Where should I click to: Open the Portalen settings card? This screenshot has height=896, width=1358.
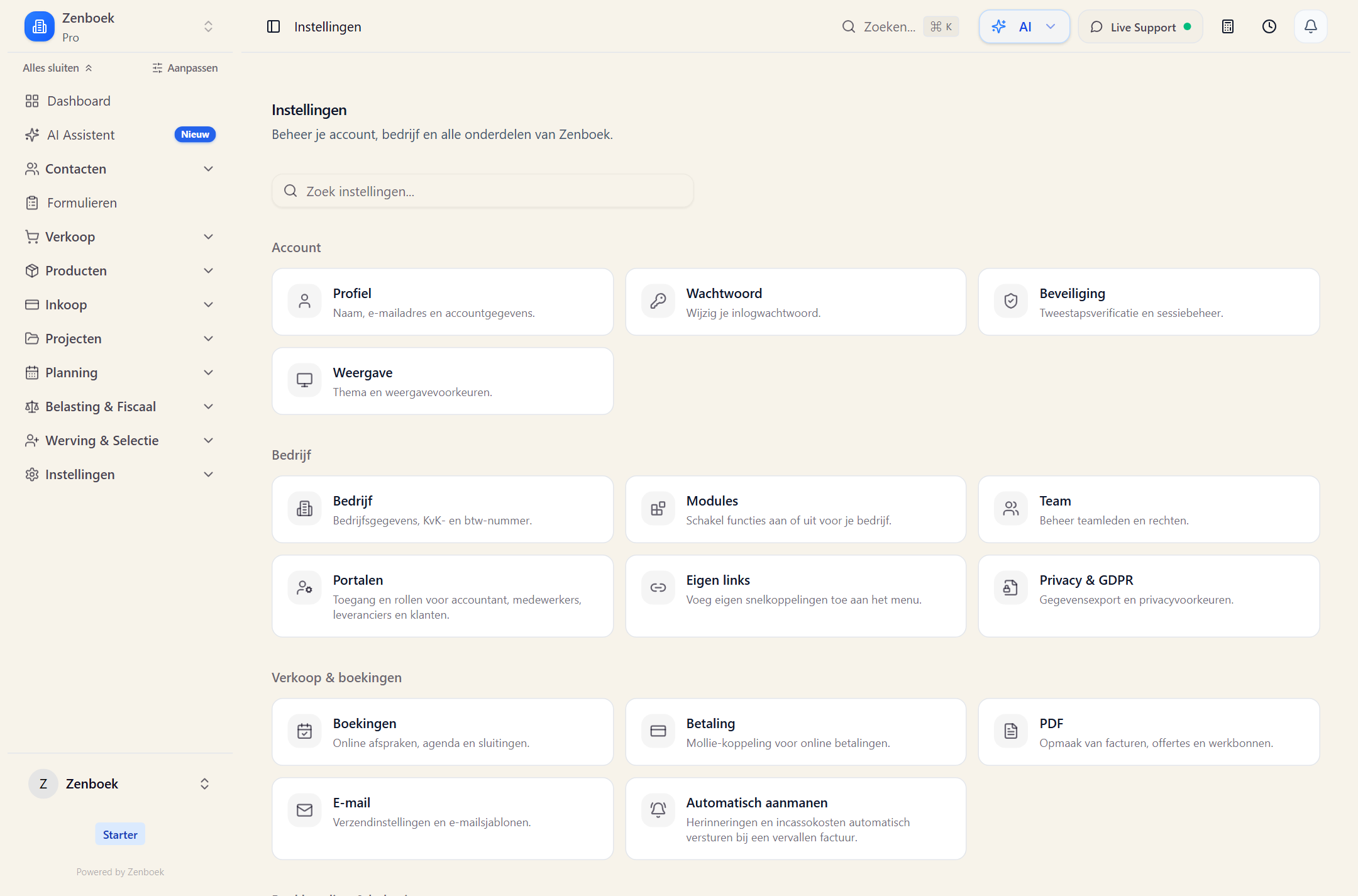pyautogui.click(x=443, y=596)
